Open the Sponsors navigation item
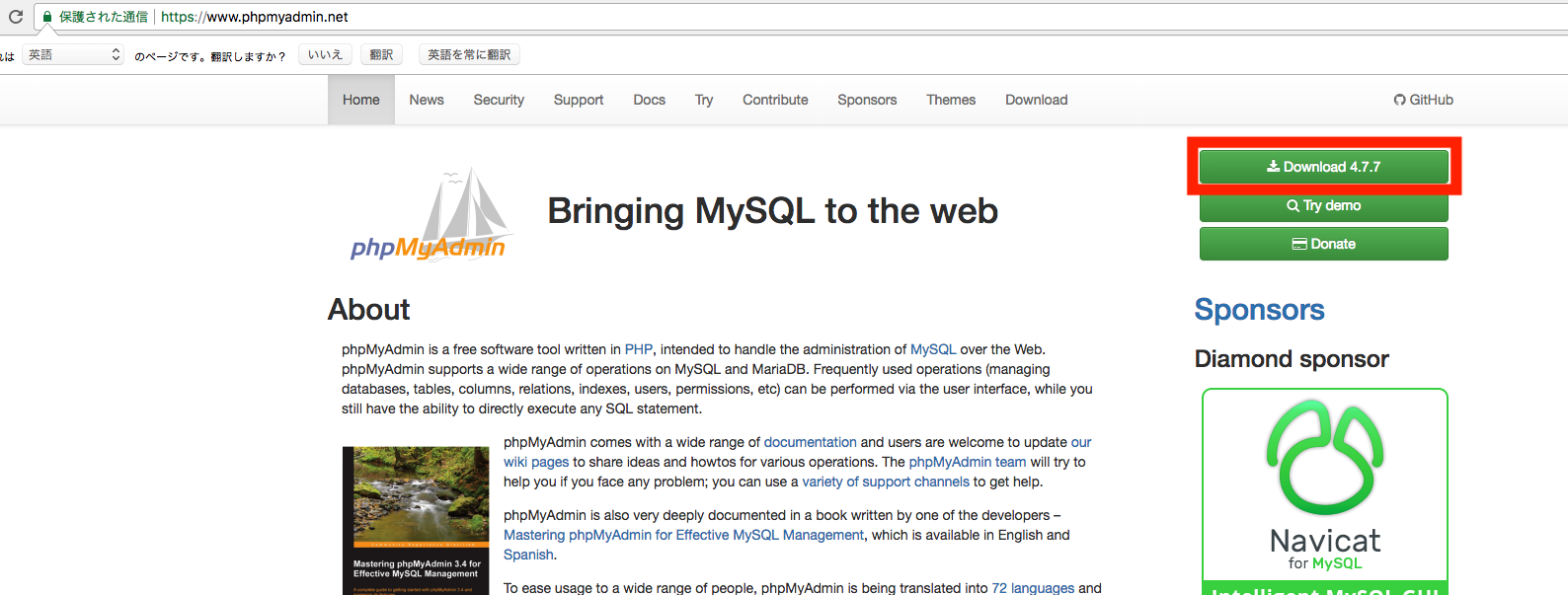This screenshot has height=595, width=1568. pos(867,100)
